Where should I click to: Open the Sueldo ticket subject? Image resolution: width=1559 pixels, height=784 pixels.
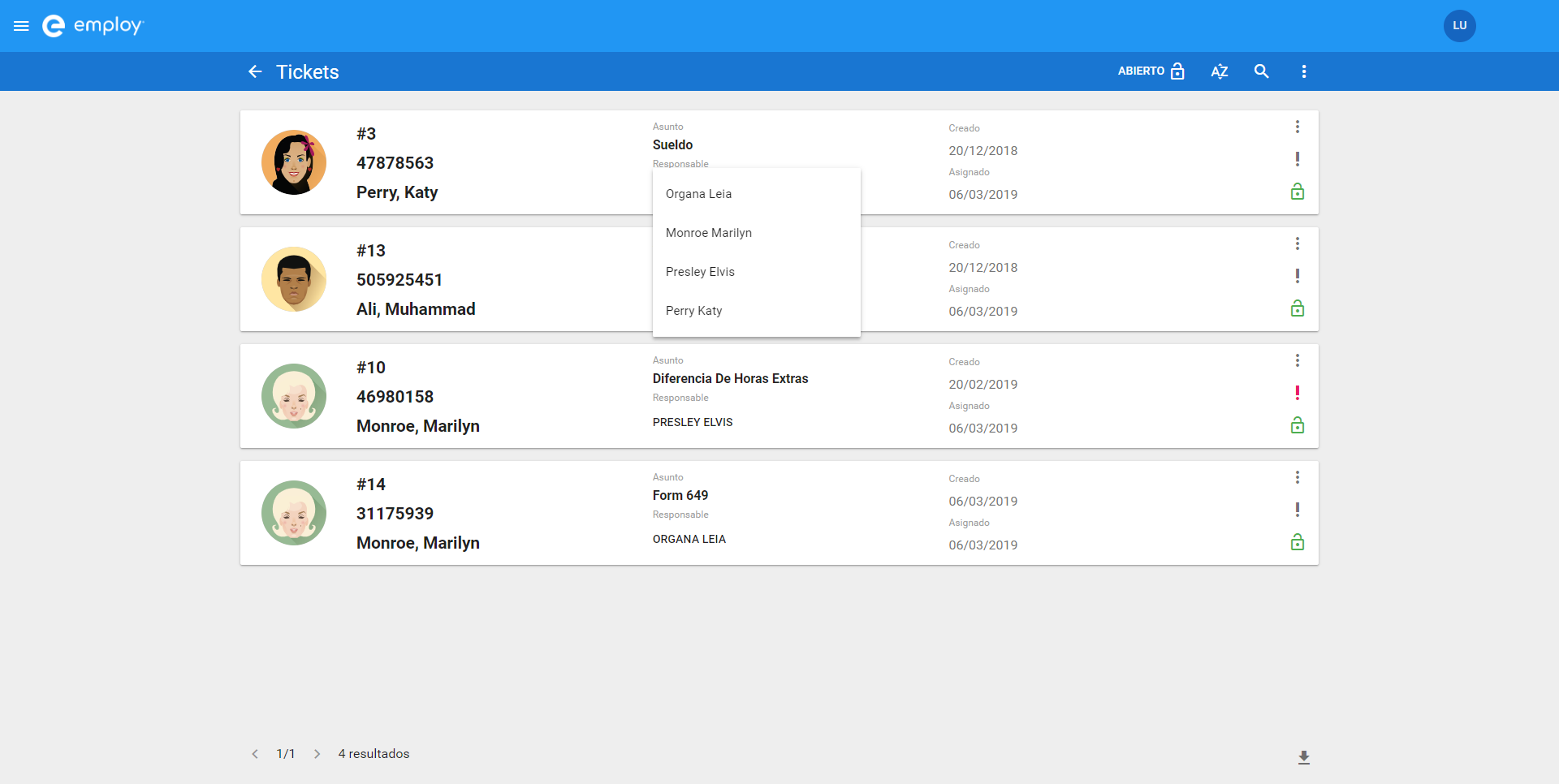tap(672, 144)
